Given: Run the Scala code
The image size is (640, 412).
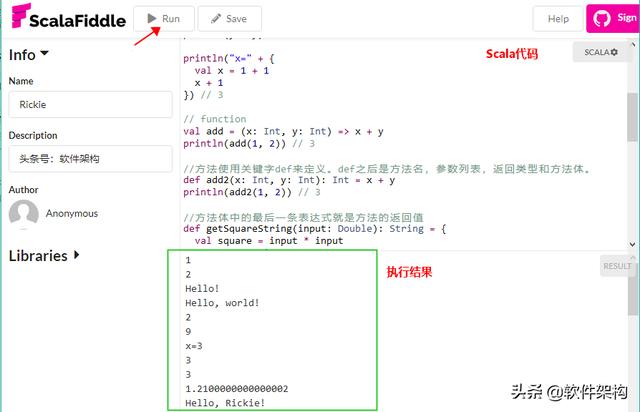Looking at the screenshot, I should [164, 19].
